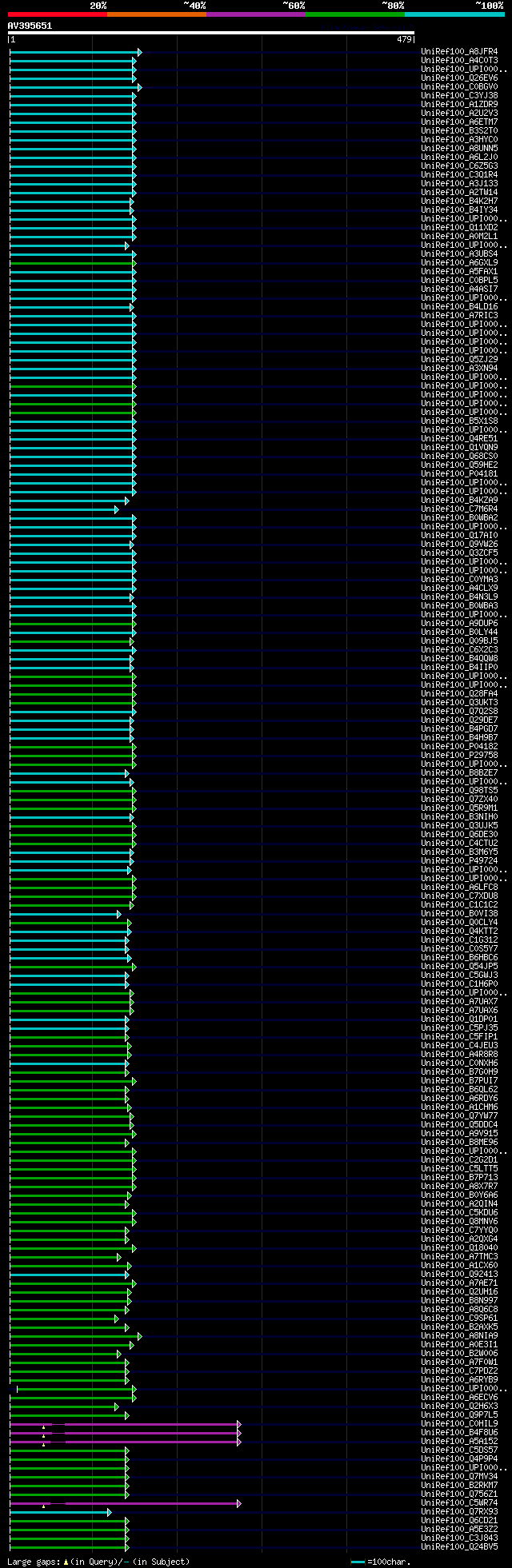Open the hit UniRef100_A4R8R8
Screen dimensions: 512x1568
click(x=459, y=1055)
